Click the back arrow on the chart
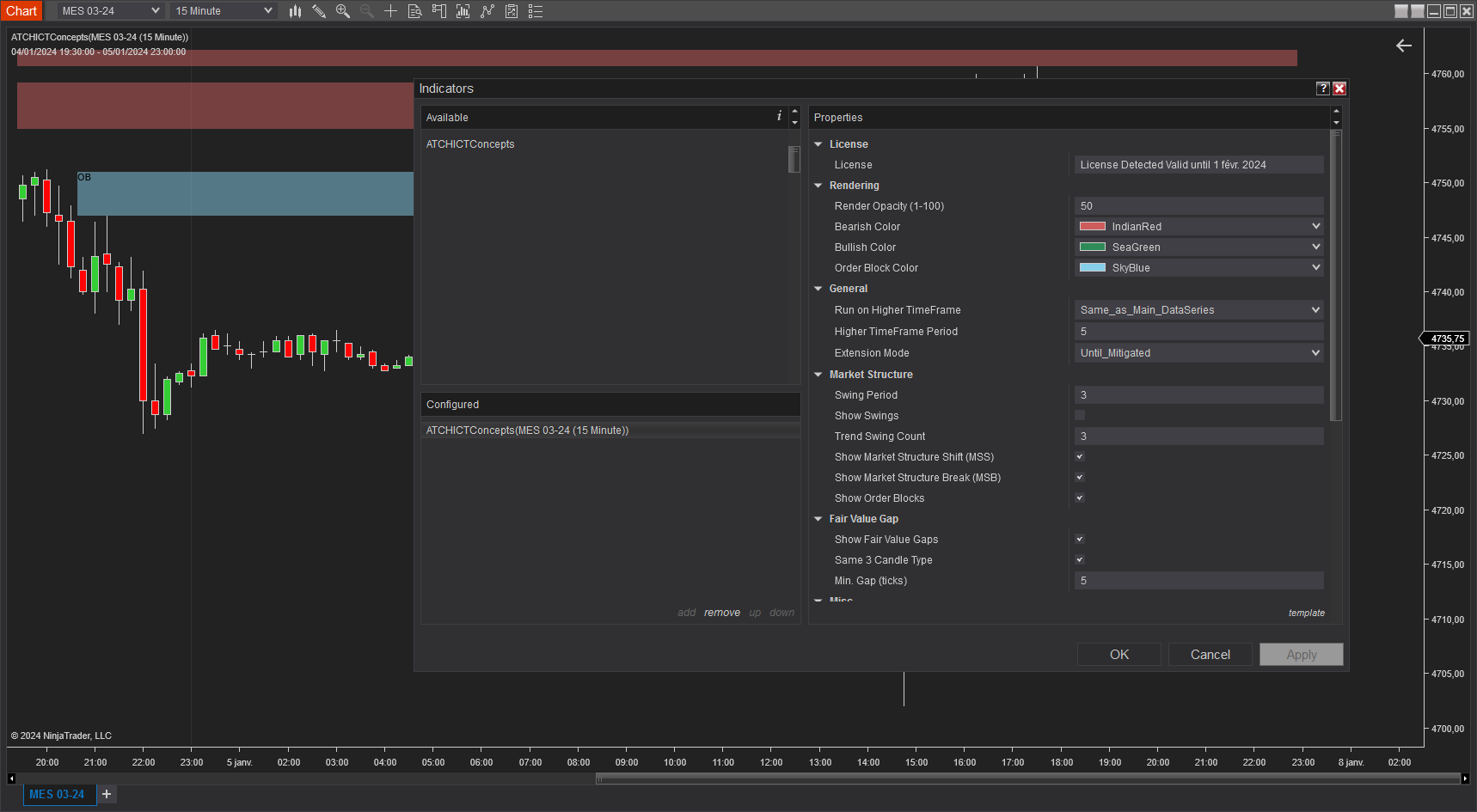The height and width of the screenshot is (812, 1477). click(x=1404, y=46)
